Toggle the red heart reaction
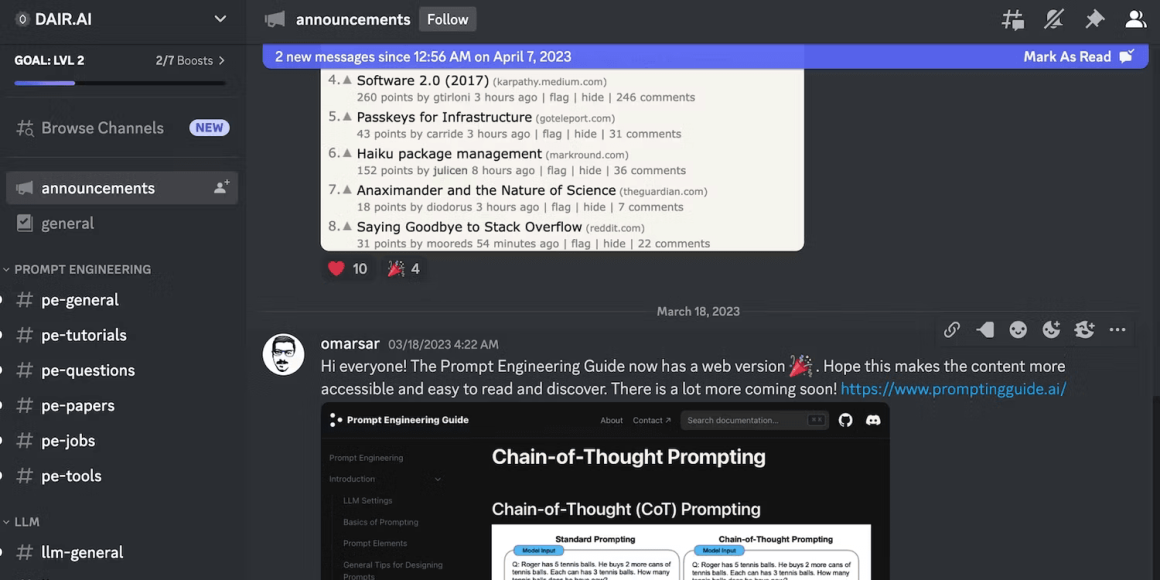The image size is (1160, 580). click(348, 269)
